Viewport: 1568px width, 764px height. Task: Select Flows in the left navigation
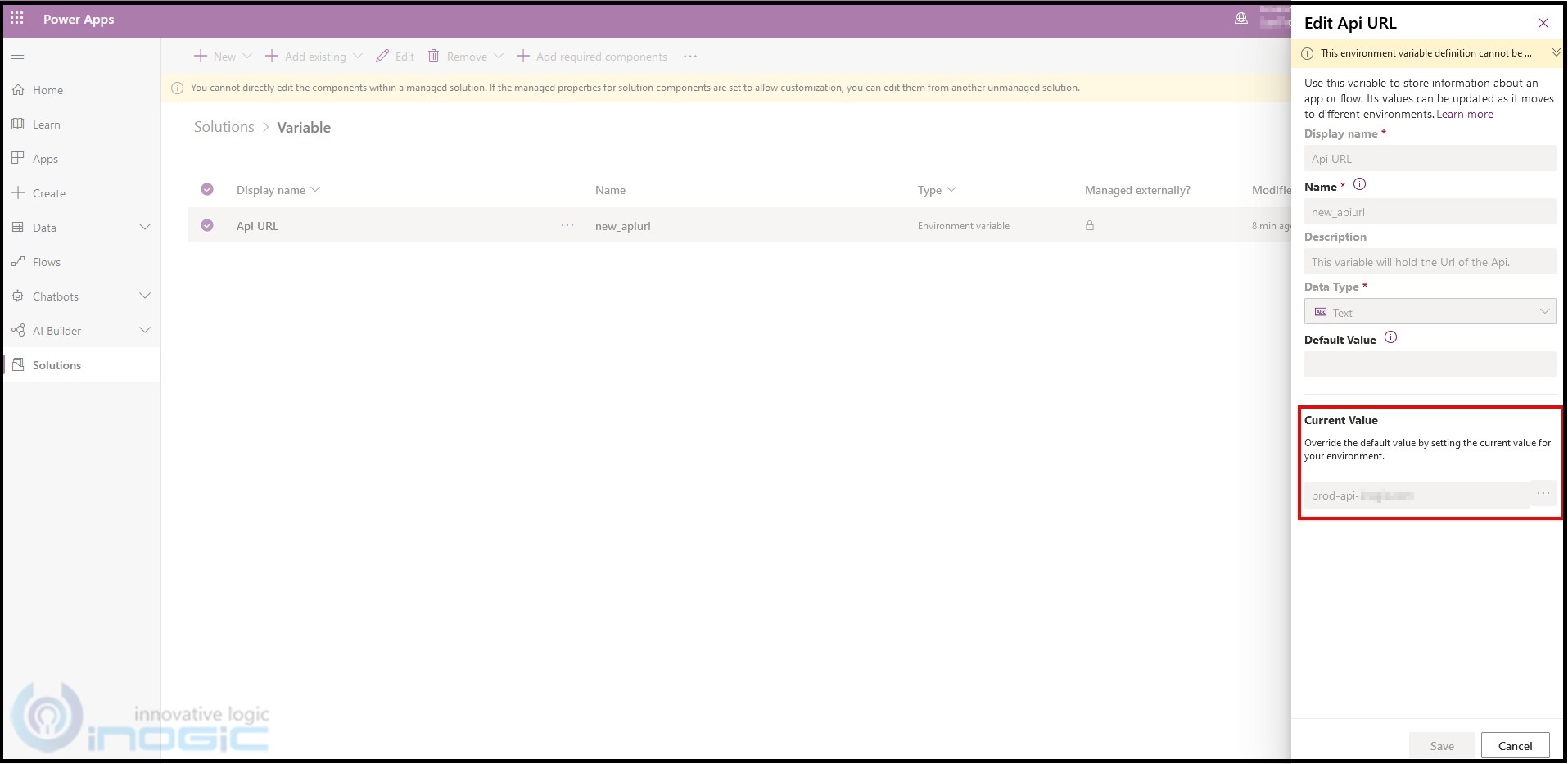click(x=47, y=261)
